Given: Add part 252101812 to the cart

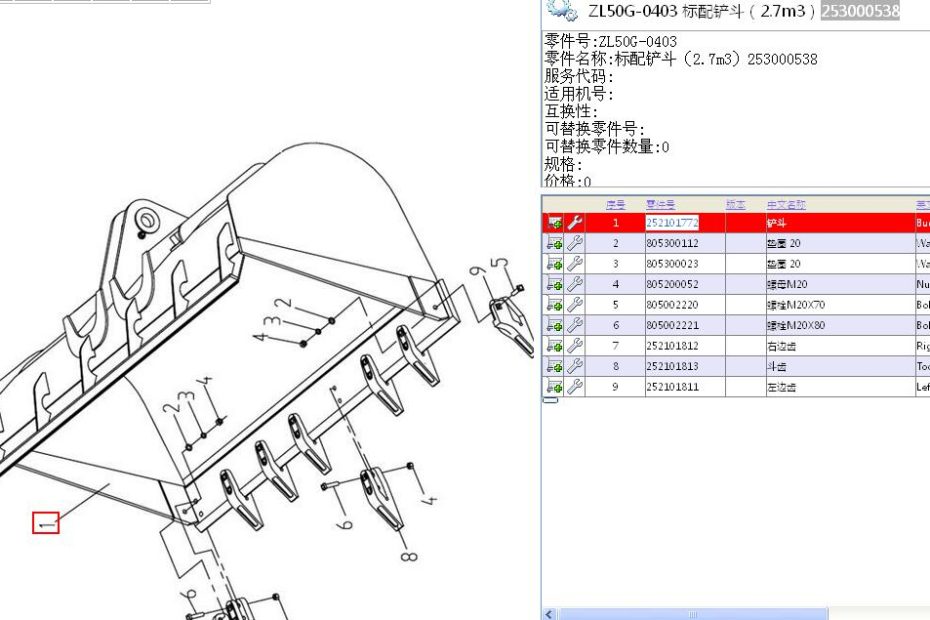Looking at the screenshot, I should click(x=554, y=346).
